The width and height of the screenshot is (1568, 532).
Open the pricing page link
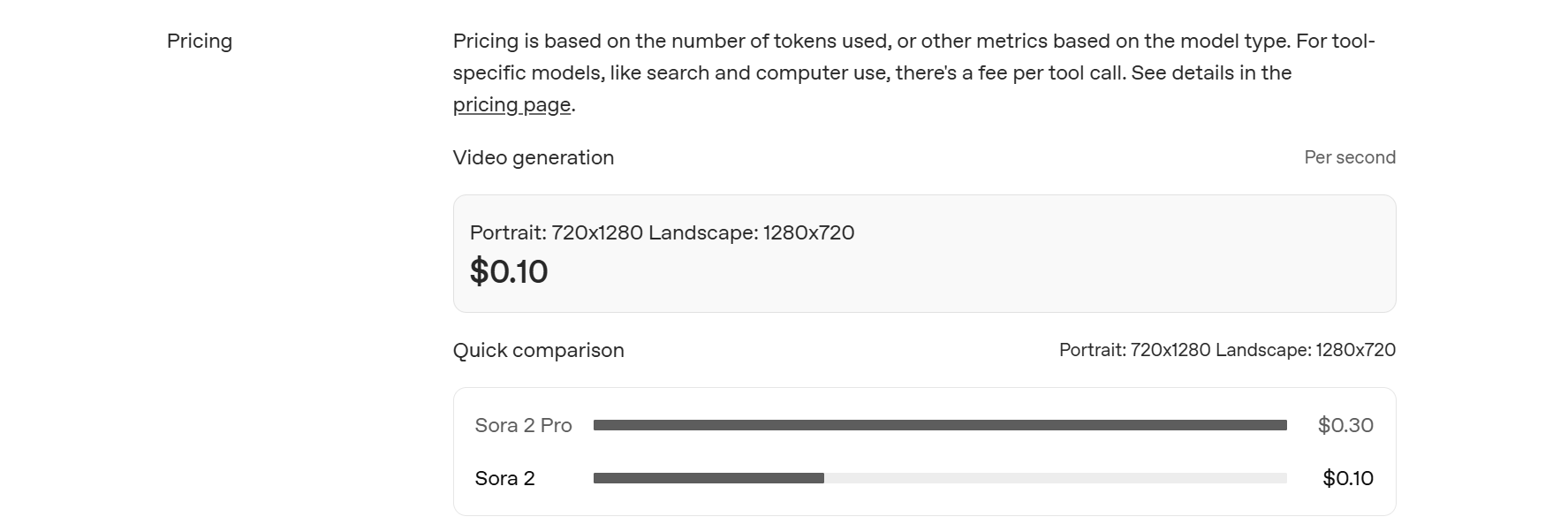coord(511,105)
